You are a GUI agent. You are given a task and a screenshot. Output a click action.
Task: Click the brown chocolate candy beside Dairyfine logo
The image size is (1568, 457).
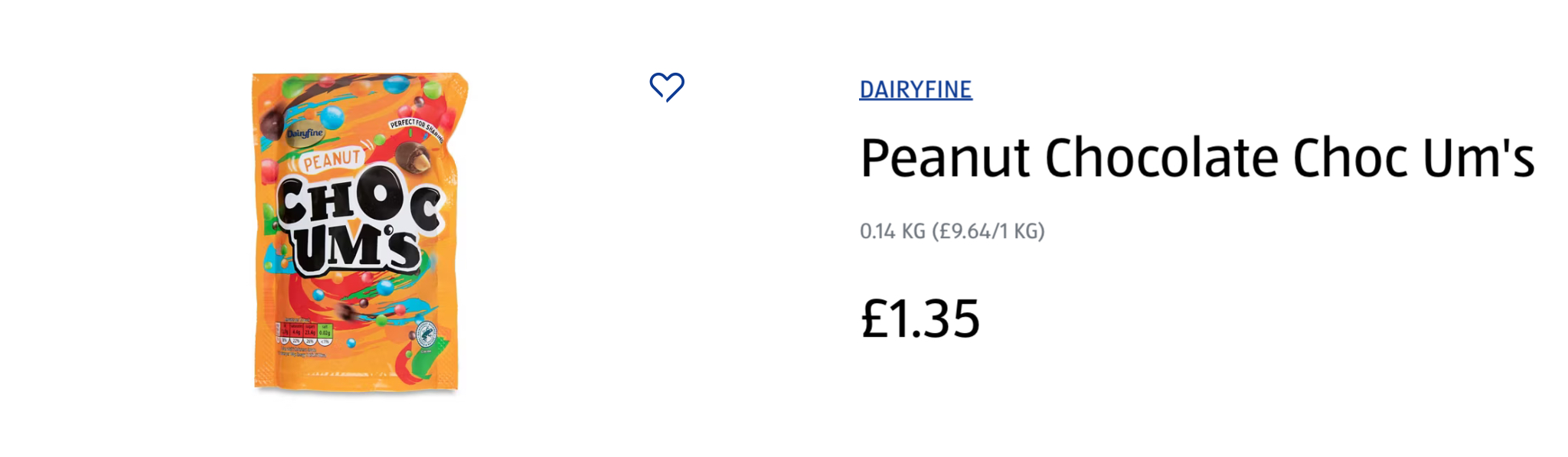272,123
